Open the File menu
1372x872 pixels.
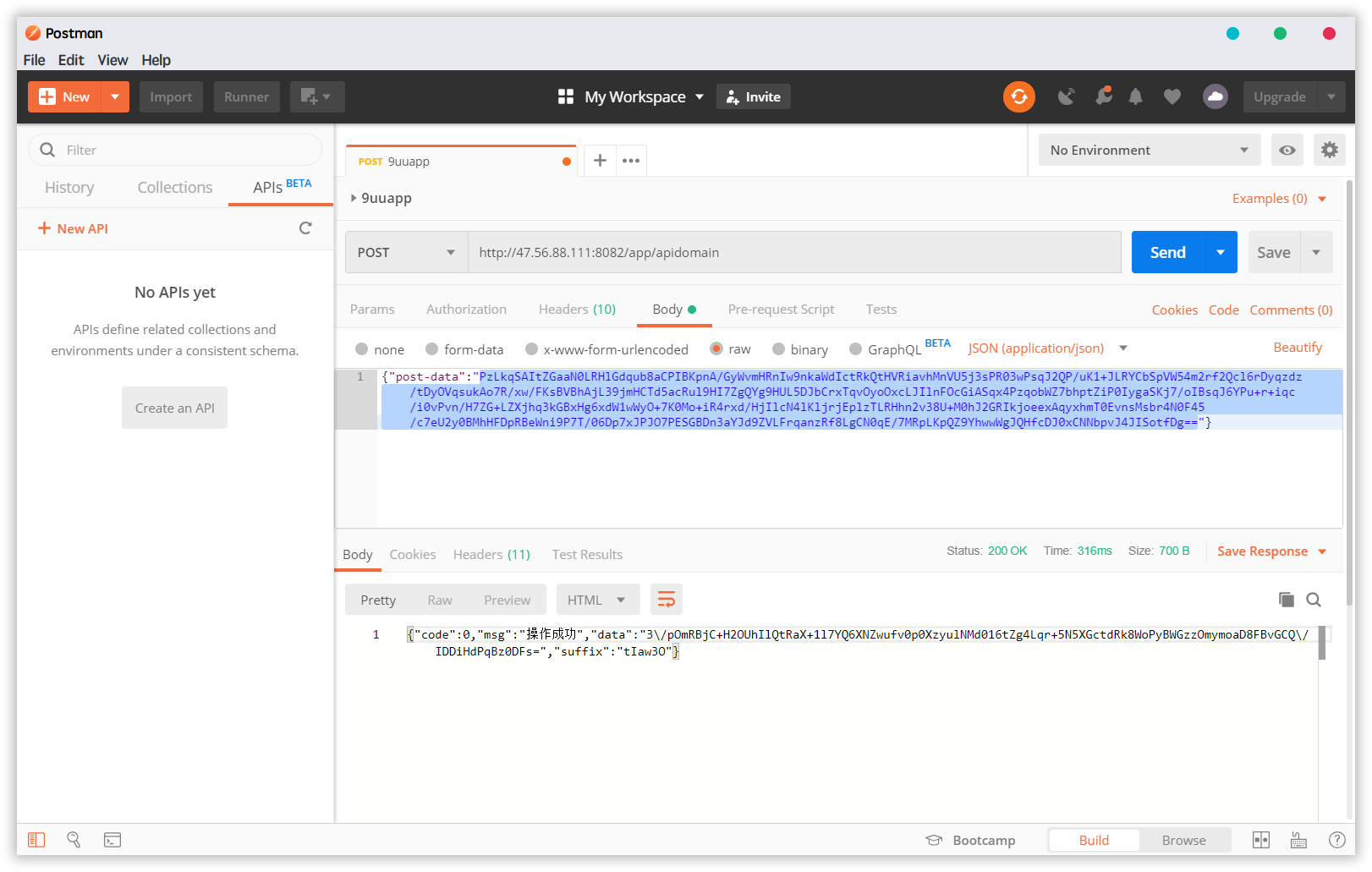(35, 60)
